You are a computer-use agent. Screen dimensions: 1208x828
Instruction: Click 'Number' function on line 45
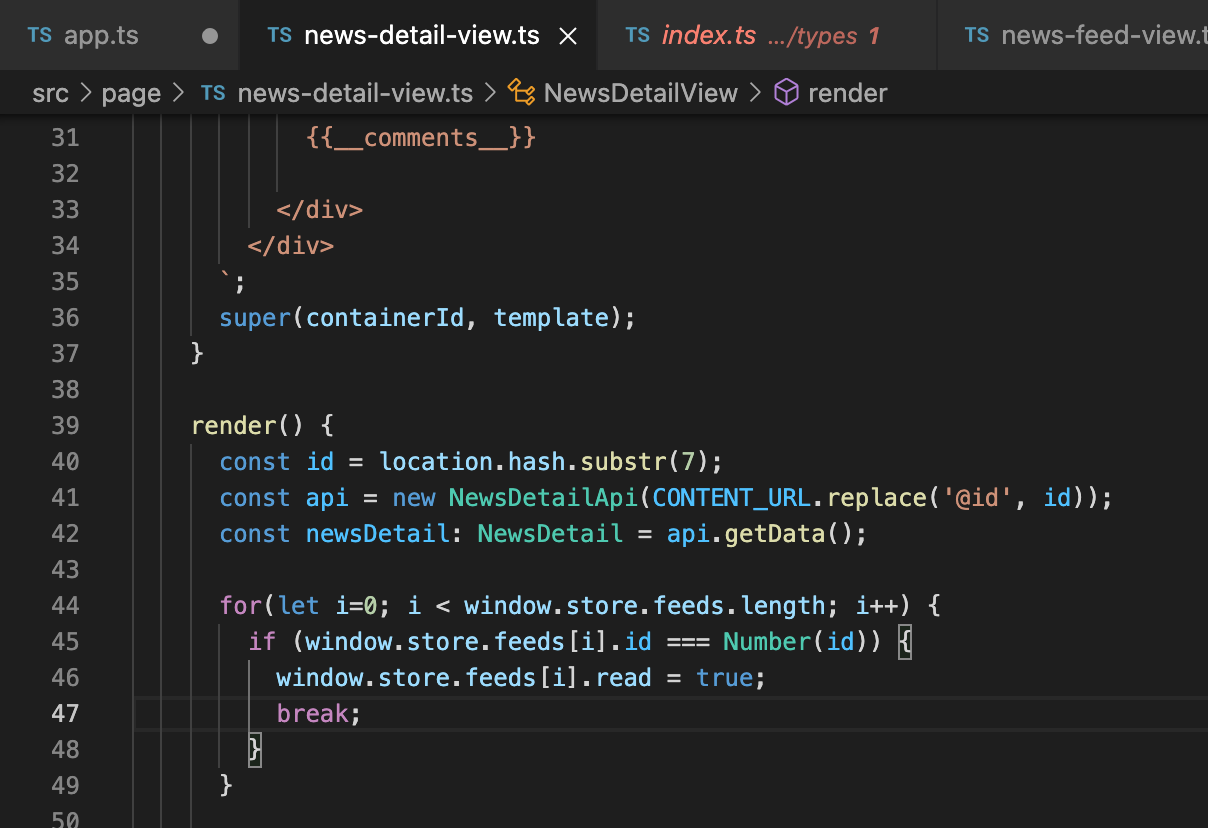coord(767,641)
